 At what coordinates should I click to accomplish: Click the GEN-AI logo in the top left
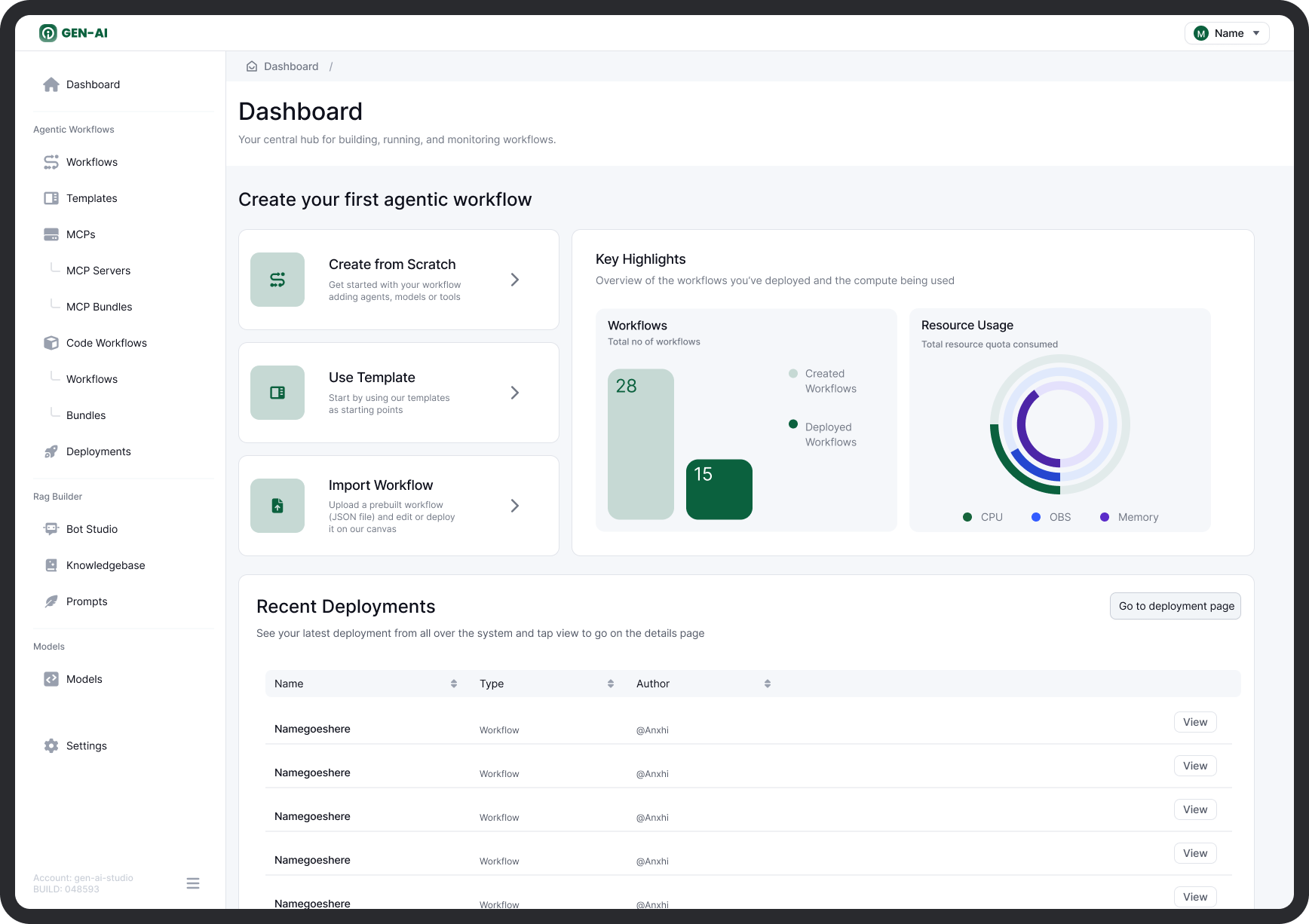click(x=73, y=33)
